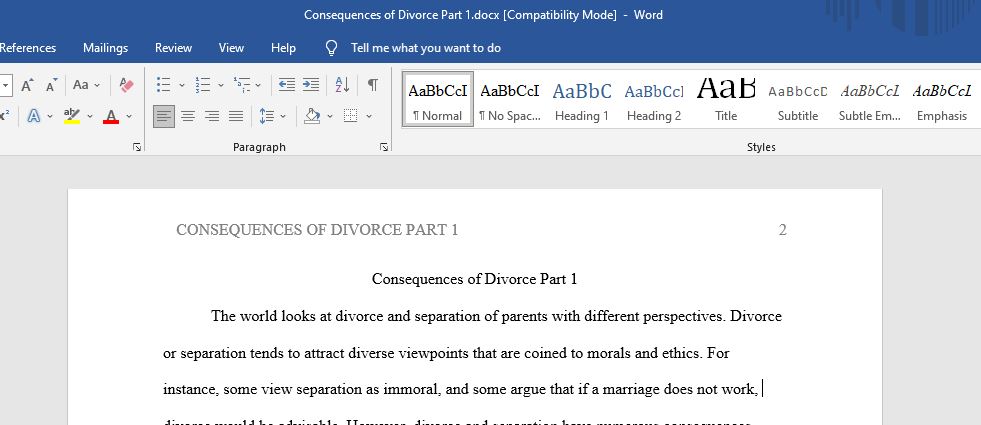The height and width of the screenshot is (425, 981).
Task: Toggle Align Right alignment
Action: tap(212, 116)
